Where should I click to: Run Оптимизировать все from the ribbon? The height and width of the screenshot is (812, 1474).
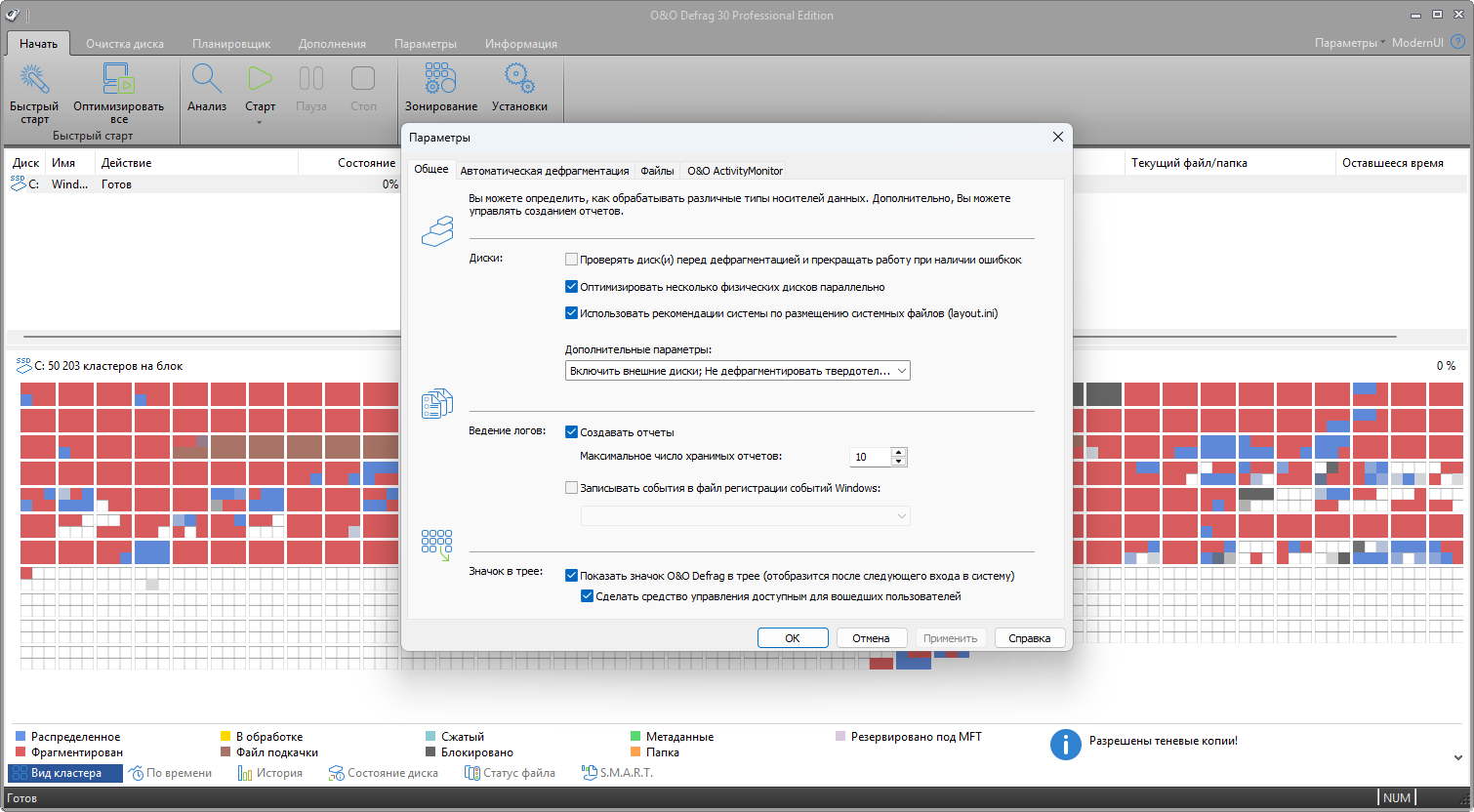[118, 94]
